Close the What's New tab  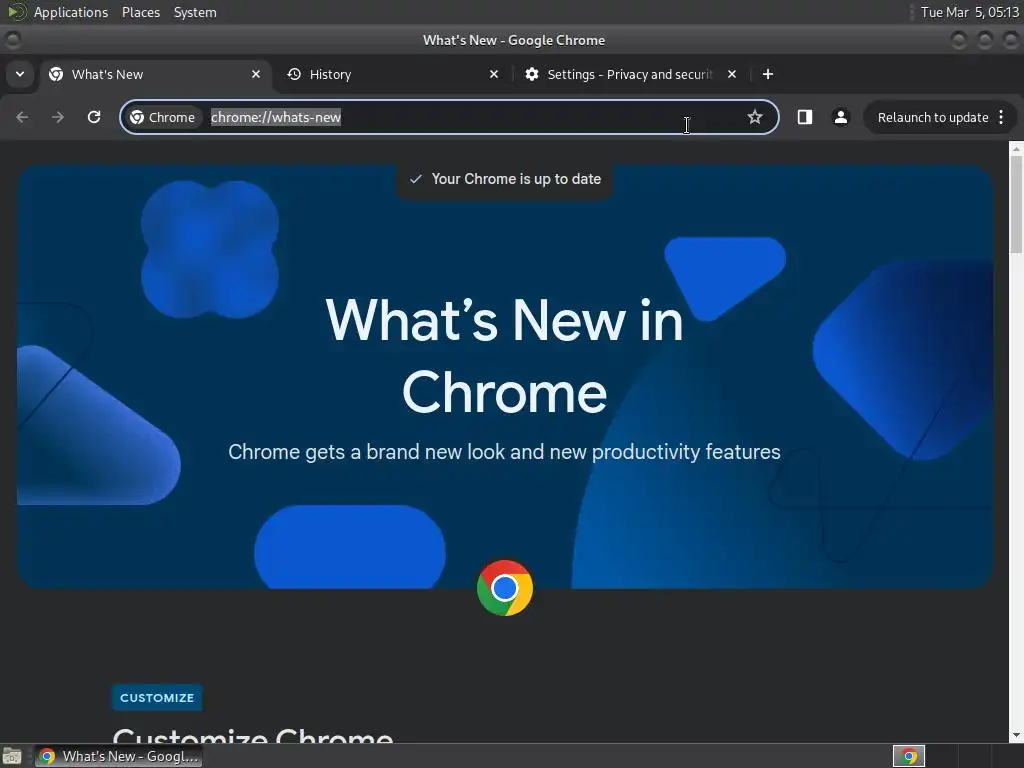[x=256, y=74]
